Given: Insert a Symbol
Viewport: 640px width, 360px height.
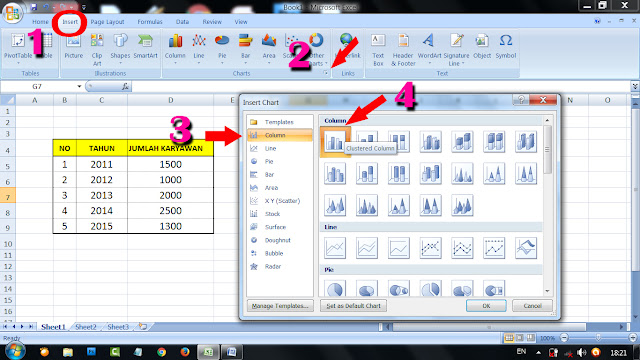Looking at the screenshot, I should coord(506,47).
